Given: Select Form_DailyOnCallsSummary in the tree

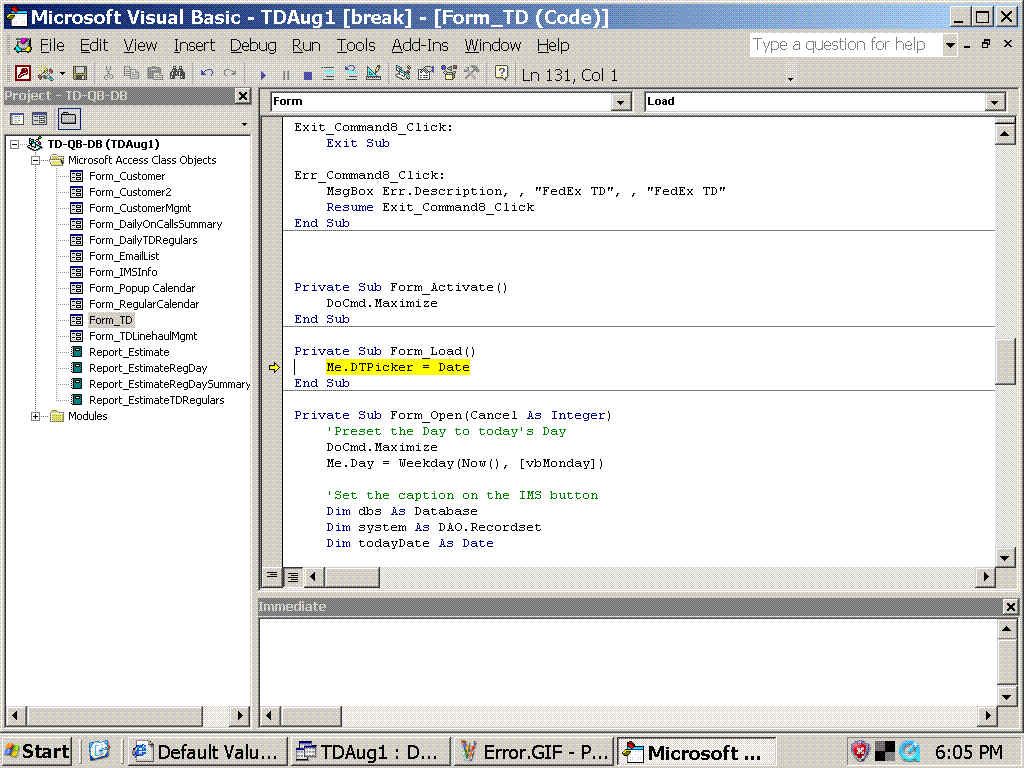Looking at the screenshot, I should click(x=155, y=224).
